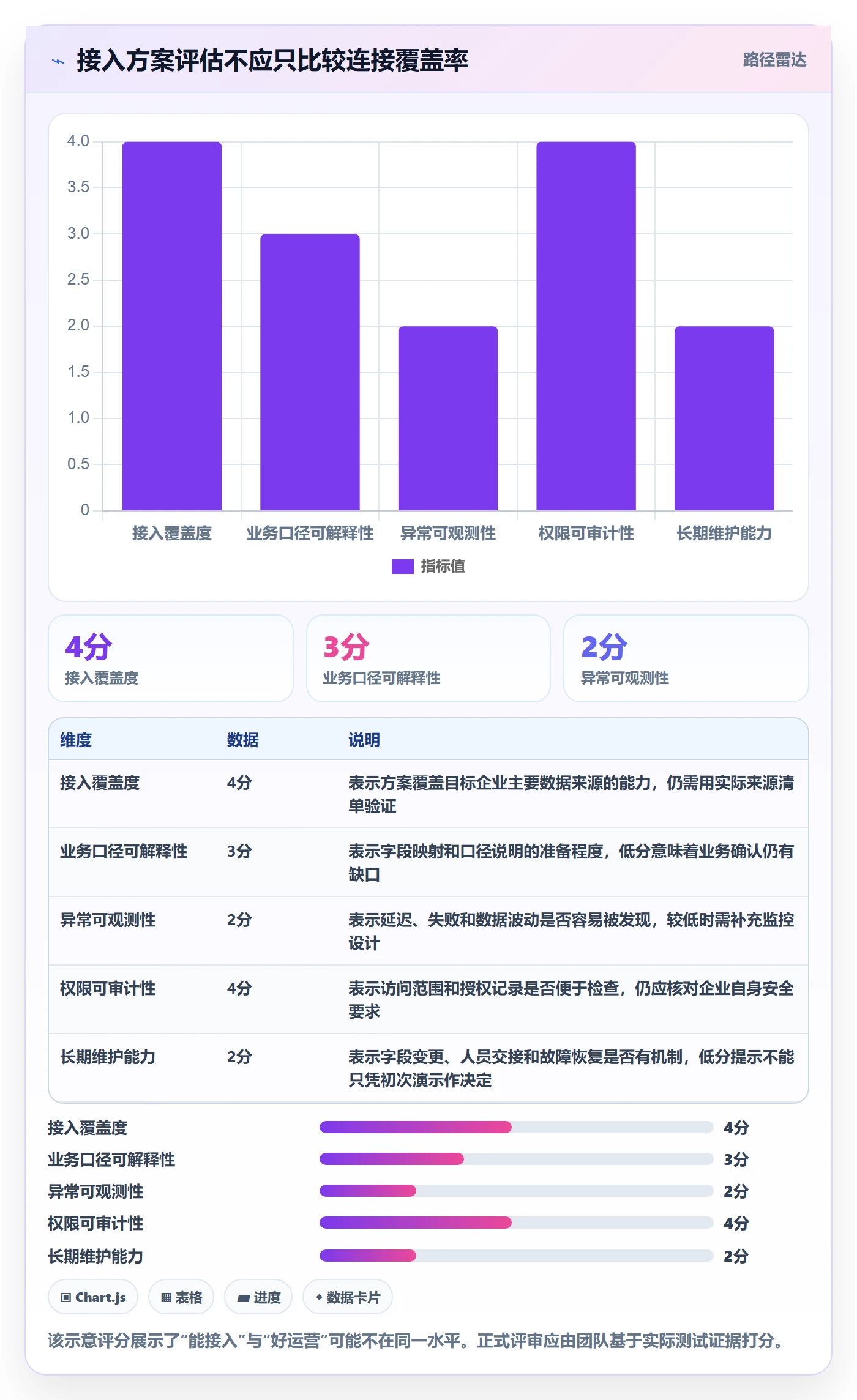The width and height of the screenshot is (857, 1400).
Task: Click the 2.0 y-axis tick label
Action: (x=78, y=326)
